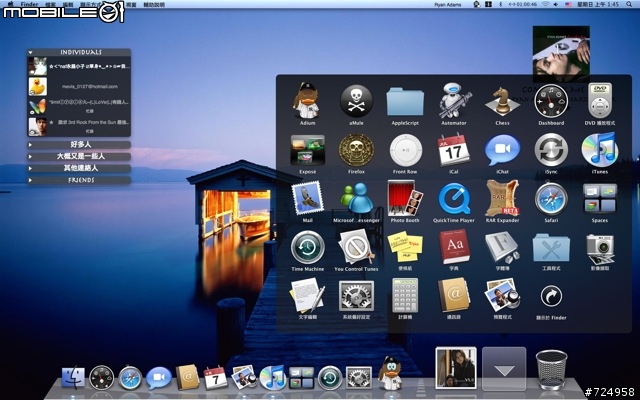Click the volume icon in menu bar
Image resolution: width=640 pixels, height=400 pixels.
point(556,4)
